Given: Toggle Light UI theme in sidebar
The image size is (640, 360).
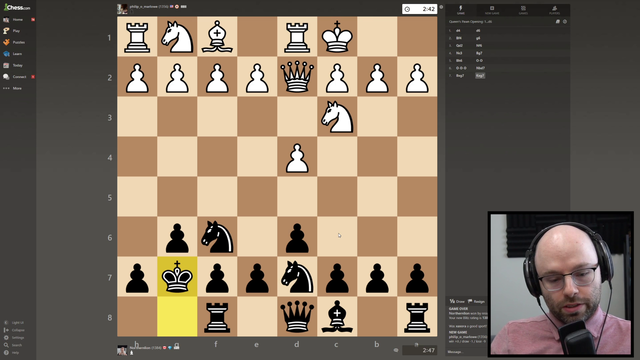Looking at the screenshot, I should click(x=14, y=322).
